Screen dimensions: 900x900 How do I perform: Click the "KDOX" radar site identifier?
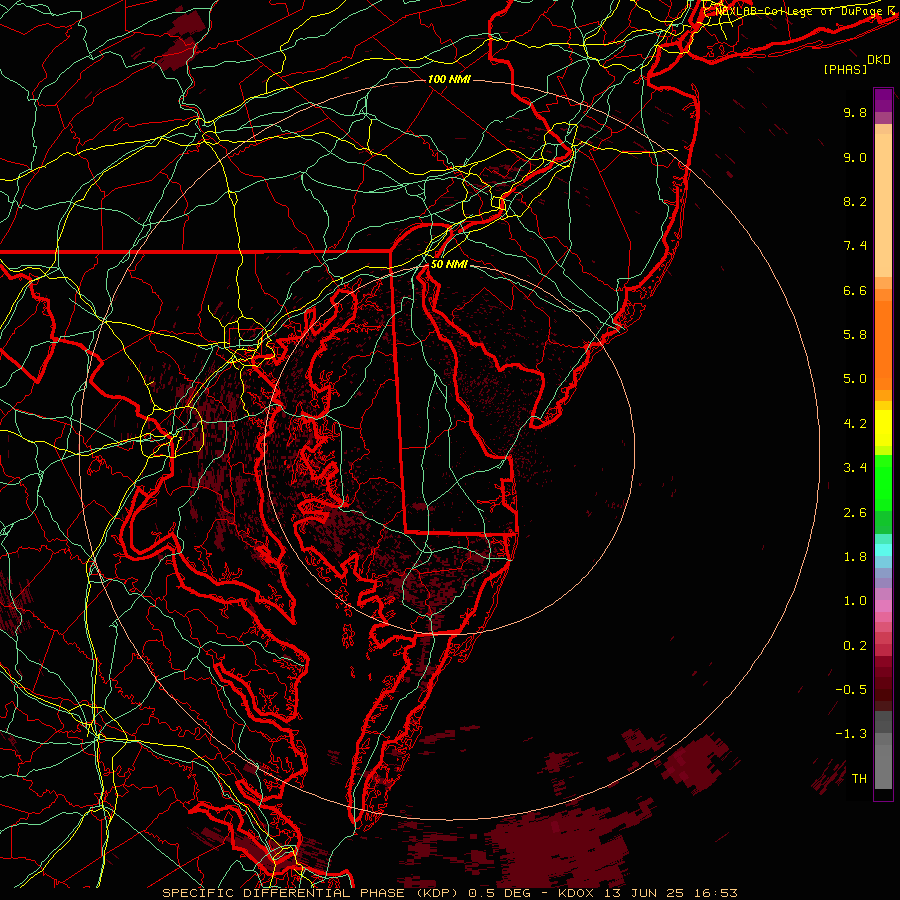pyautogui.click(x=577, y=893)
